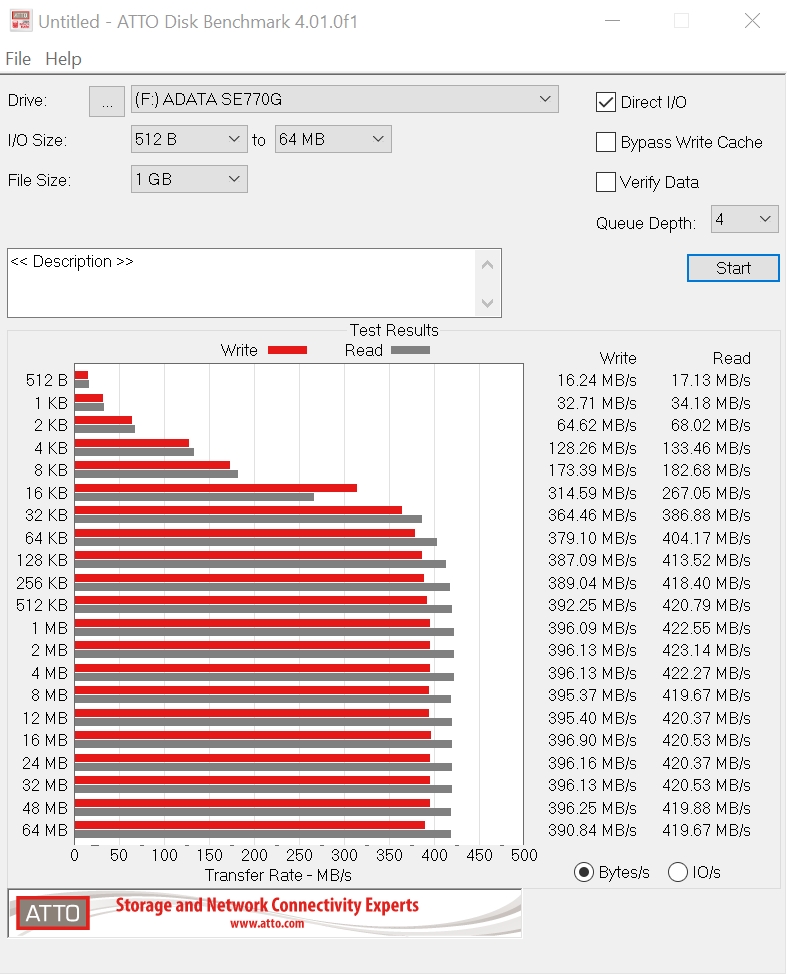Open the 64 MB maximum I/O size dropdown
Viewport: 787px width, 975px height.
[x=333, y=139]
